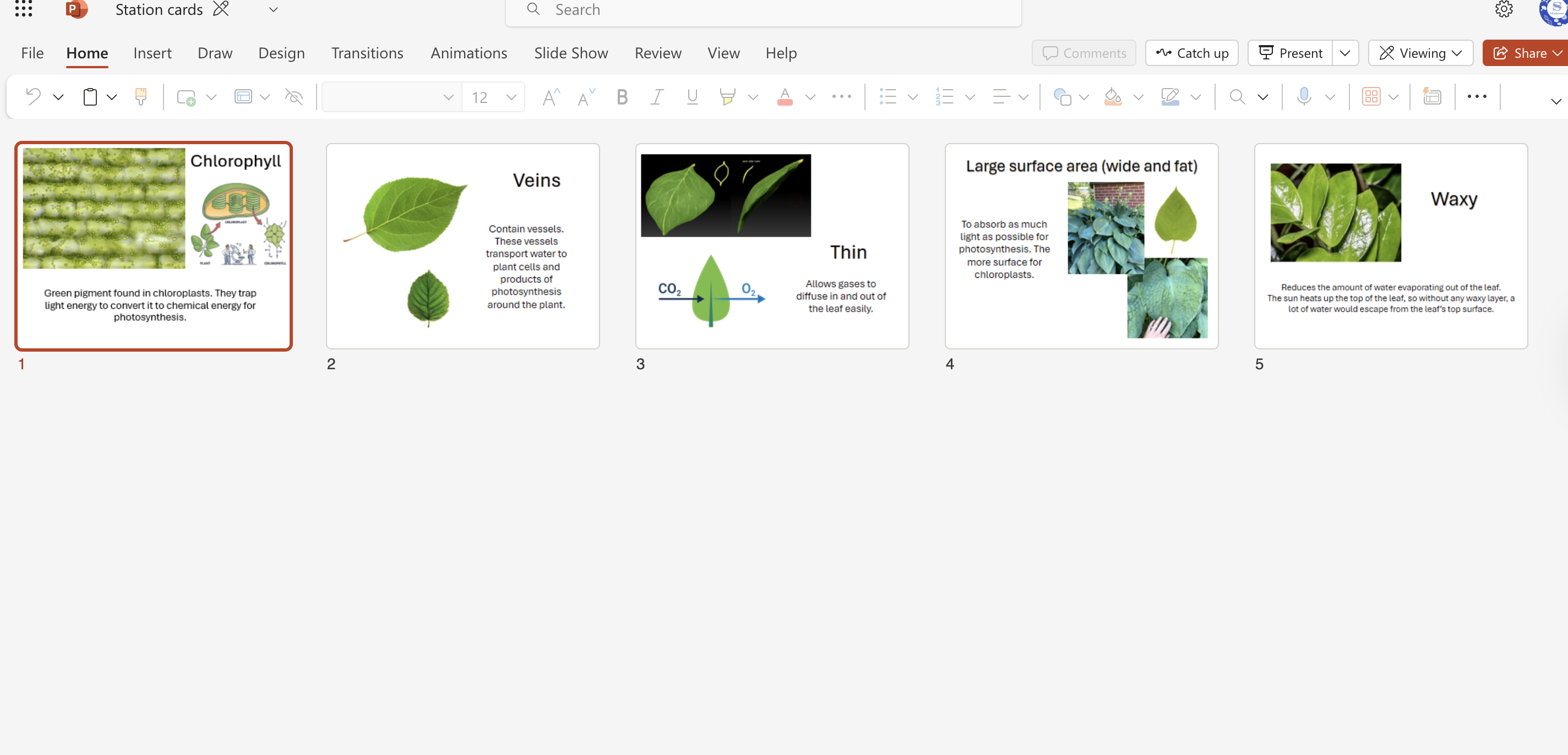Click the Present button

pyautogui.click(x=1291, y=53)
